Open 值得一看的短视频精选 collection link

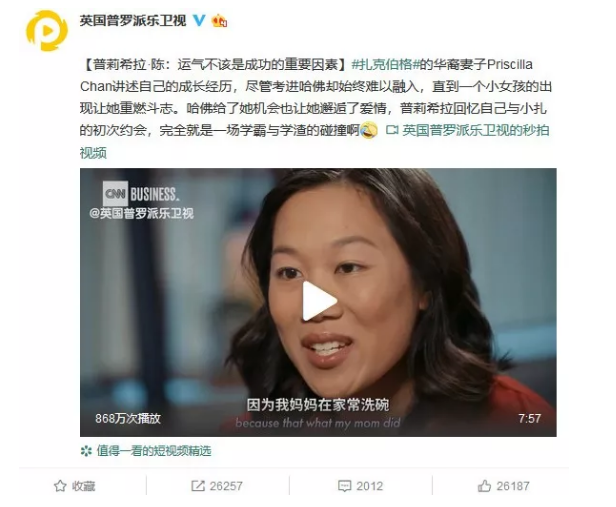[x=154, y=451]
